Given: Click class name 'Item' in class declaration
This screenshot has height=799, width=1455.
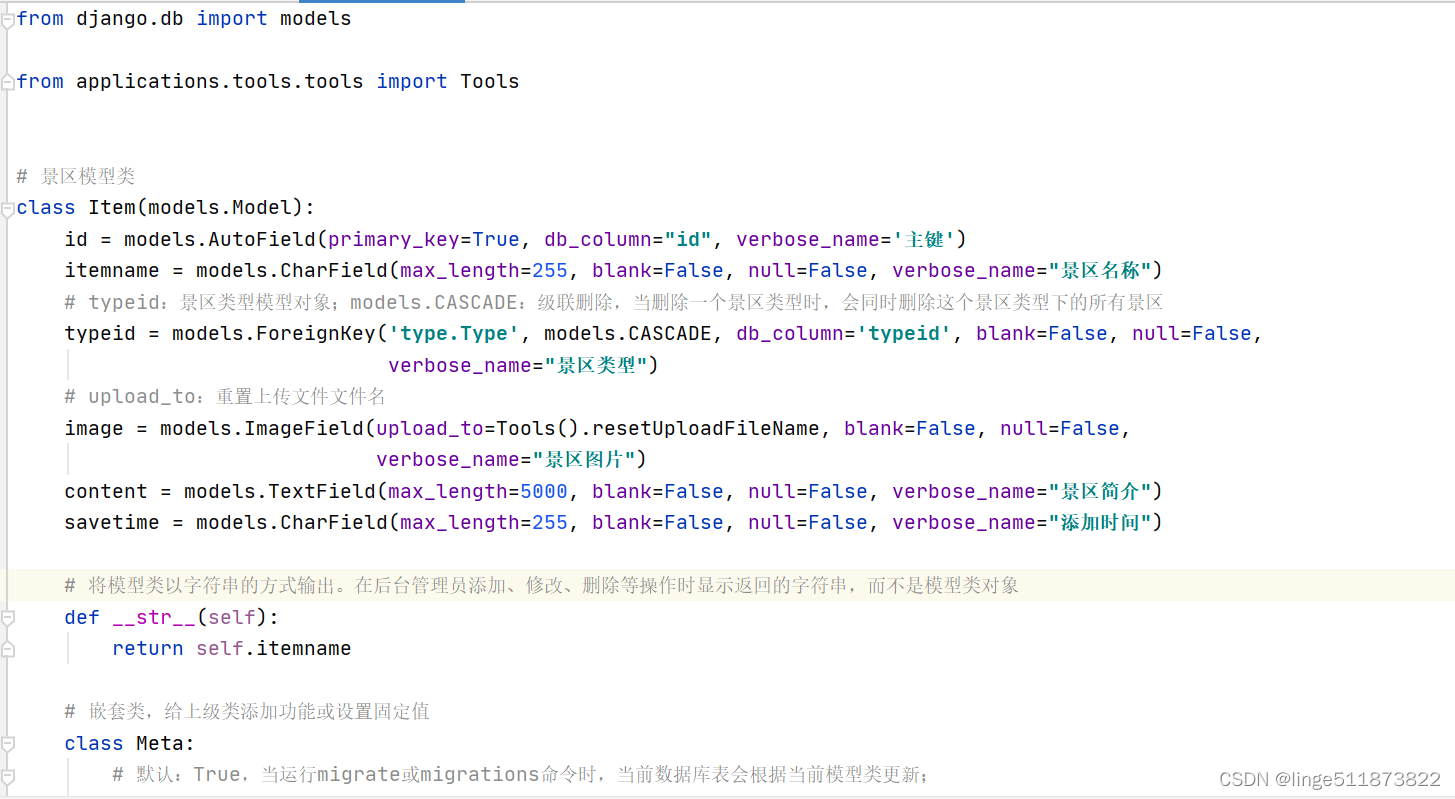Looking at the screenshot, I should click(x=112, y=208).
